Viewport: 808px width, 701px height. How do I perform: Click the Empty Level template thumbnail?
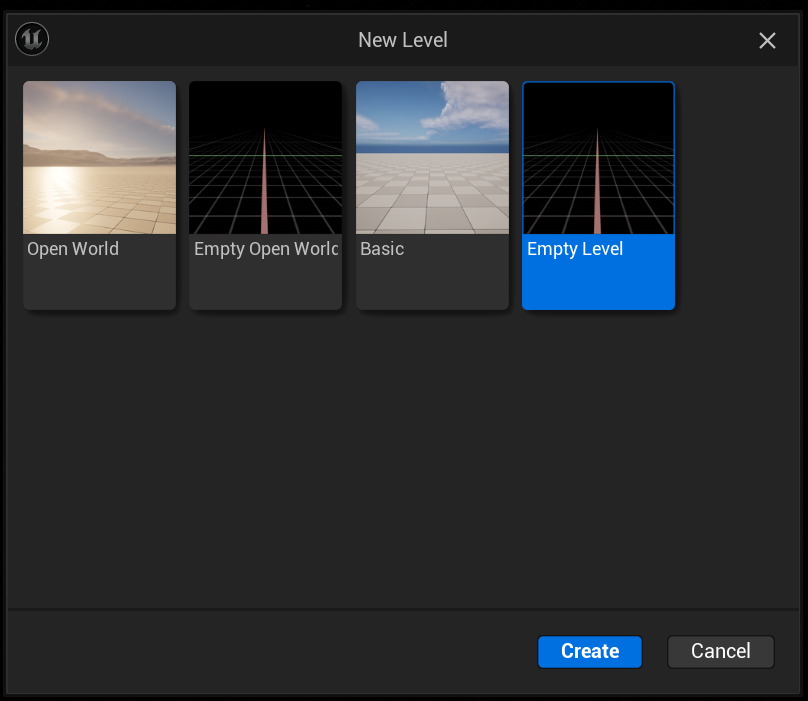pos(598,195)
